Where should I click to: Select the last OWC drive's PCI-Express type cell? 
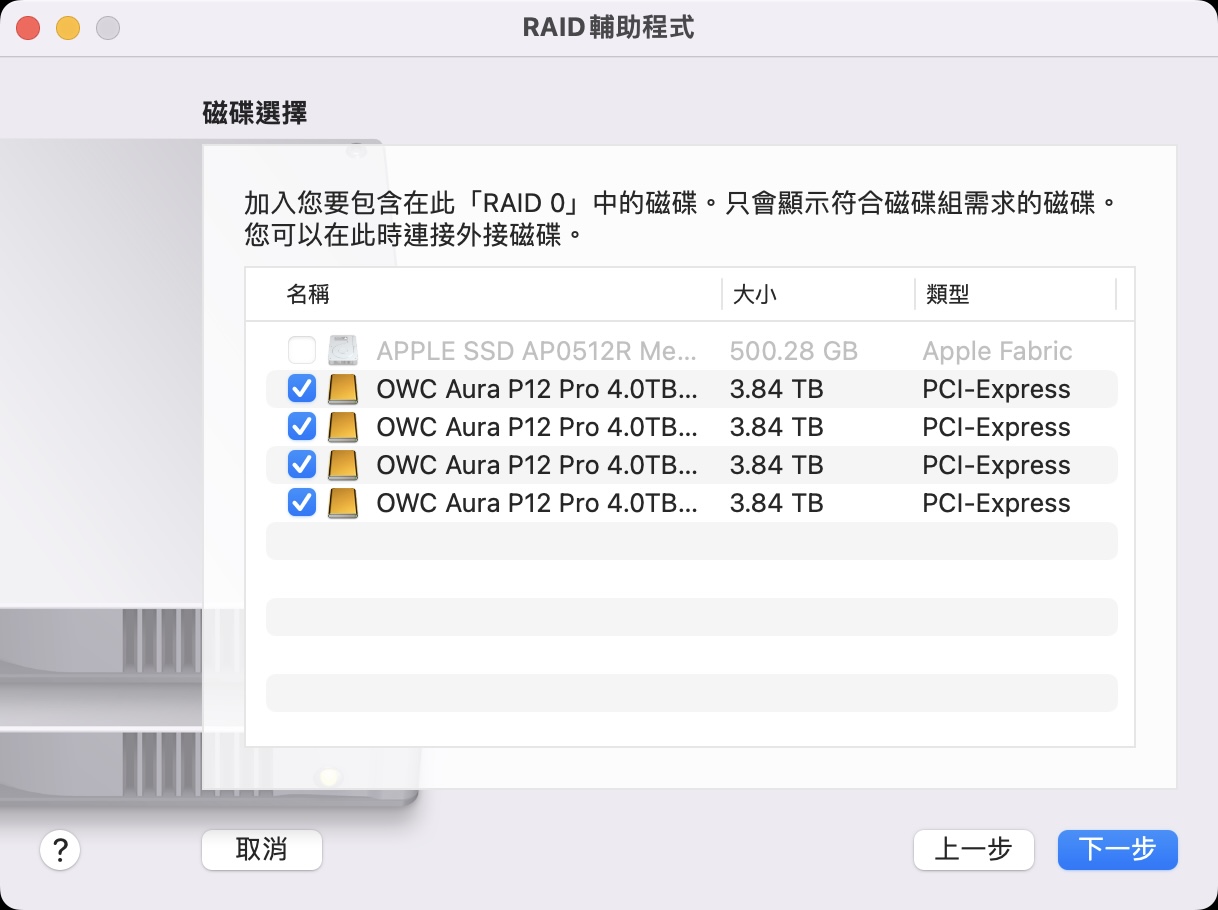[x=996, y=503]
